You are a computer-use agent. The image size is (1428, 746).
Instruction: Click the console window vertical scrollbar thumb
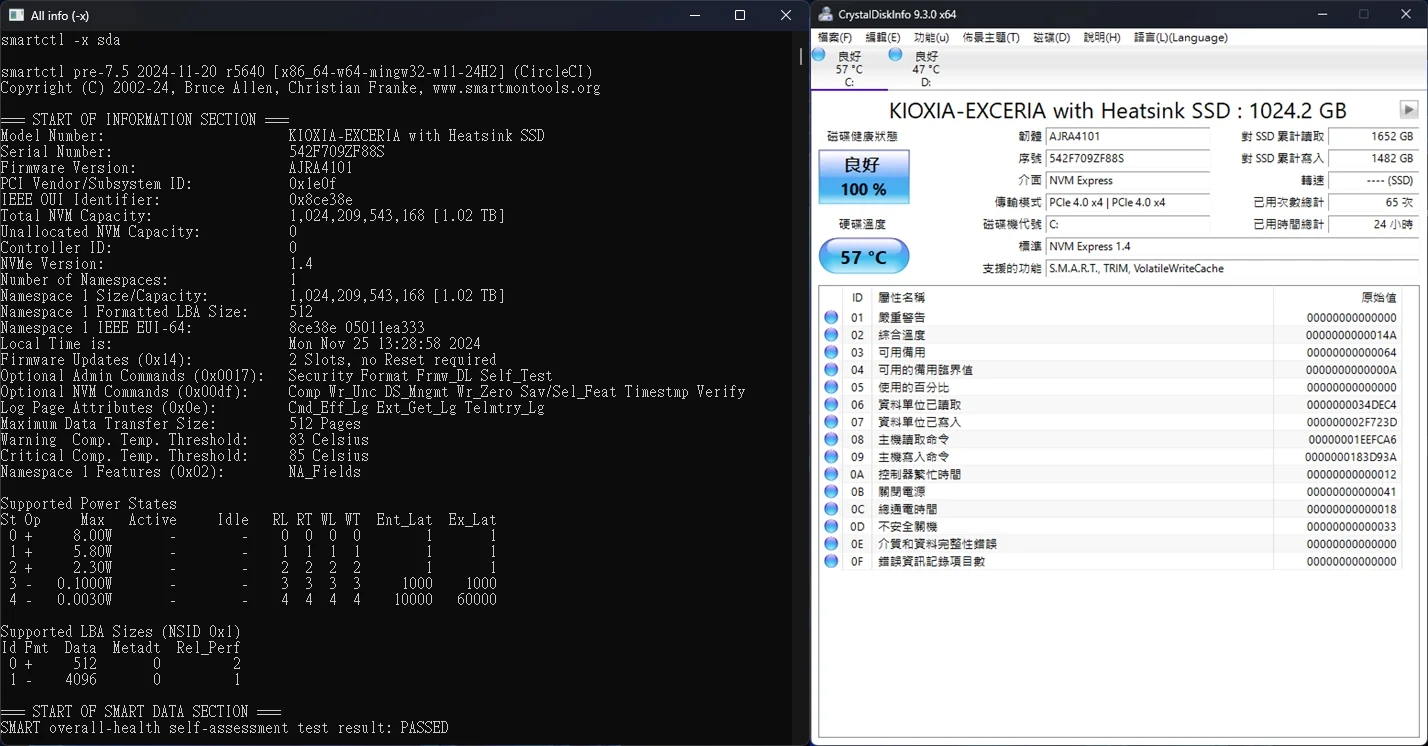point(802,56)
